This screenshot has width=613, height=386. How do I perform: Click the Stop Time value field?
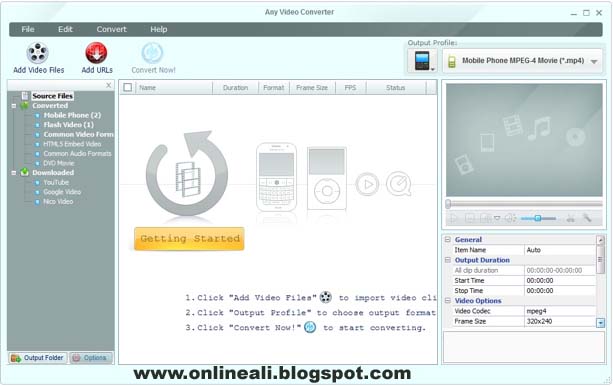pos(560,291)
